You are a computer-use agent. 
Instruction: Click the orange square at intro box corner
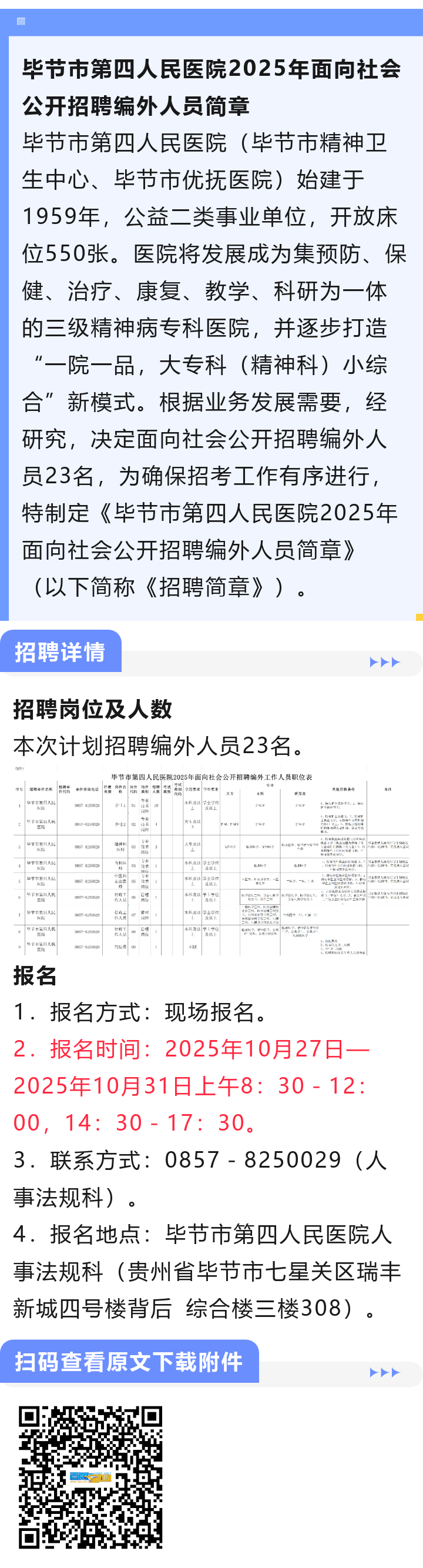tap(419, 617)
